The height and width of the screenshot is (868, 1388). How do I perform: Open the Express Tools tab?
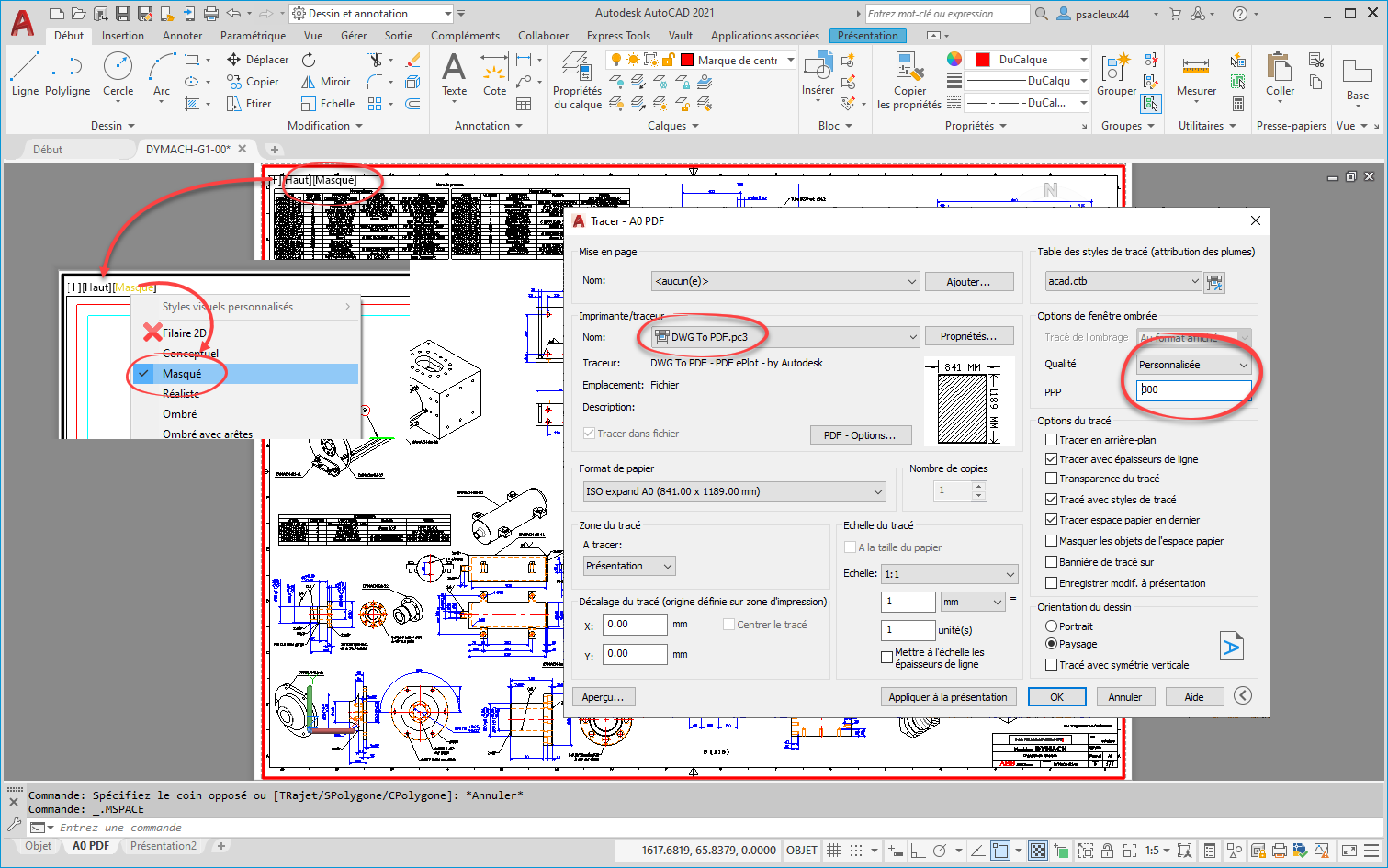tap(618, 36)
